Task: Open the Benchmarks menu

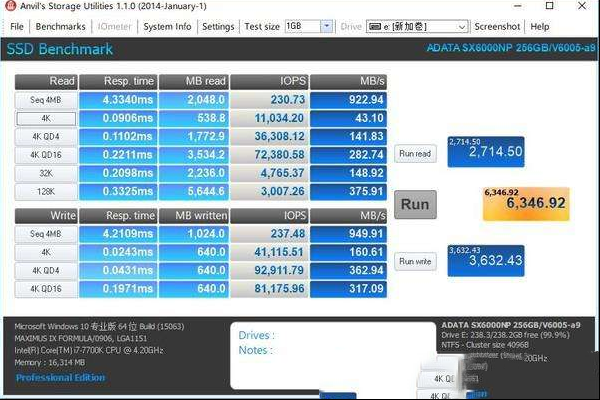Action: coord(60,26)
